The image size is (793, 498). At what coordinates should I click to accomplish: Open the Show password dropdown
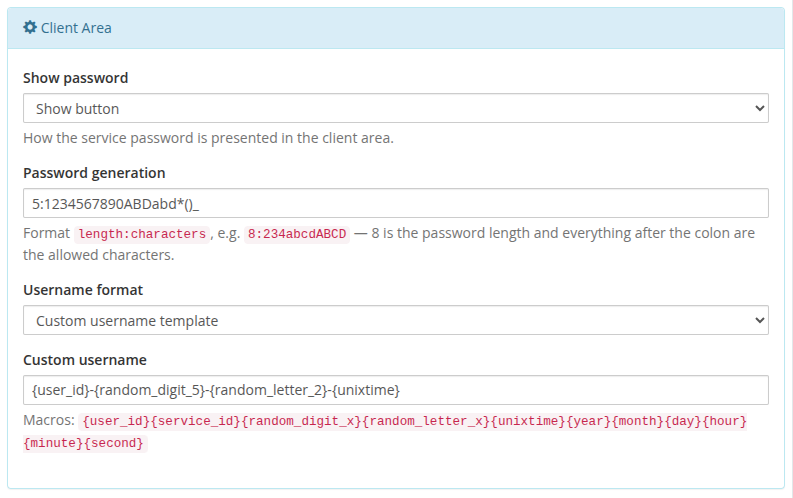pos(395,108)
